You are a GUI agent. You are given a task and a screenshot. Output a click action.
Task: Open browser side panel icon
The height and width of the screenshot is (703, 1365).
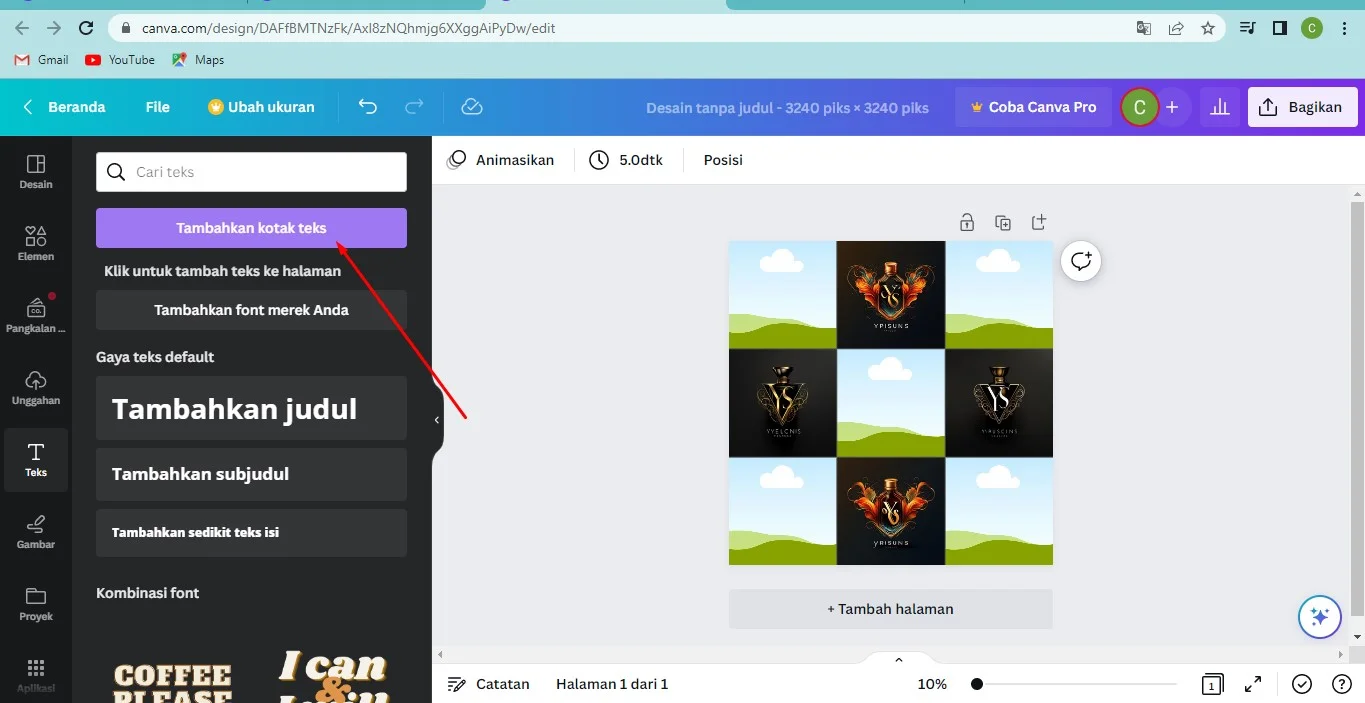click(1279, 28)
